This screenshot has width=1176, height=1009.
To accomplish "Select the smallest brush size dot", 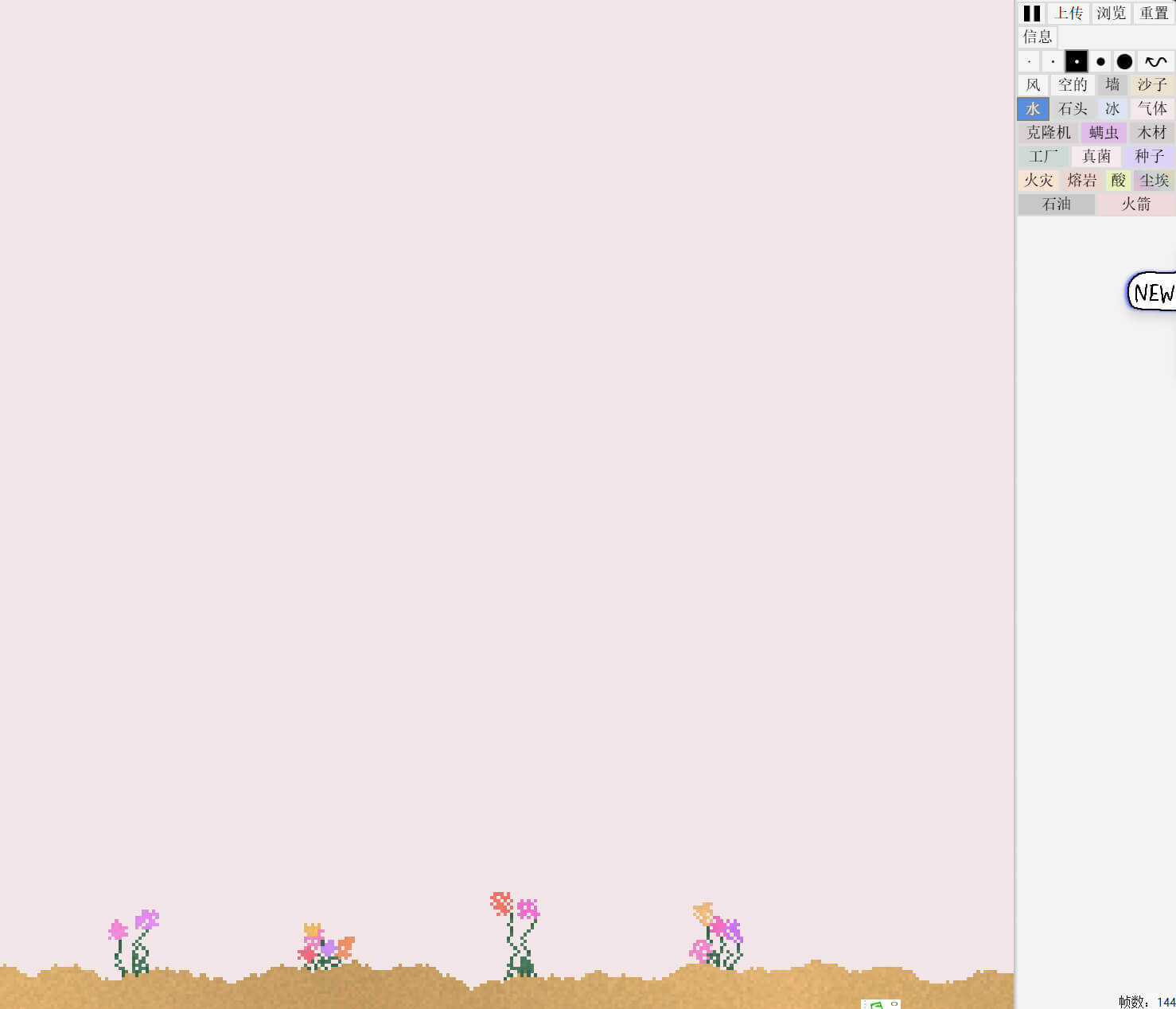I will pos(1029,61).
